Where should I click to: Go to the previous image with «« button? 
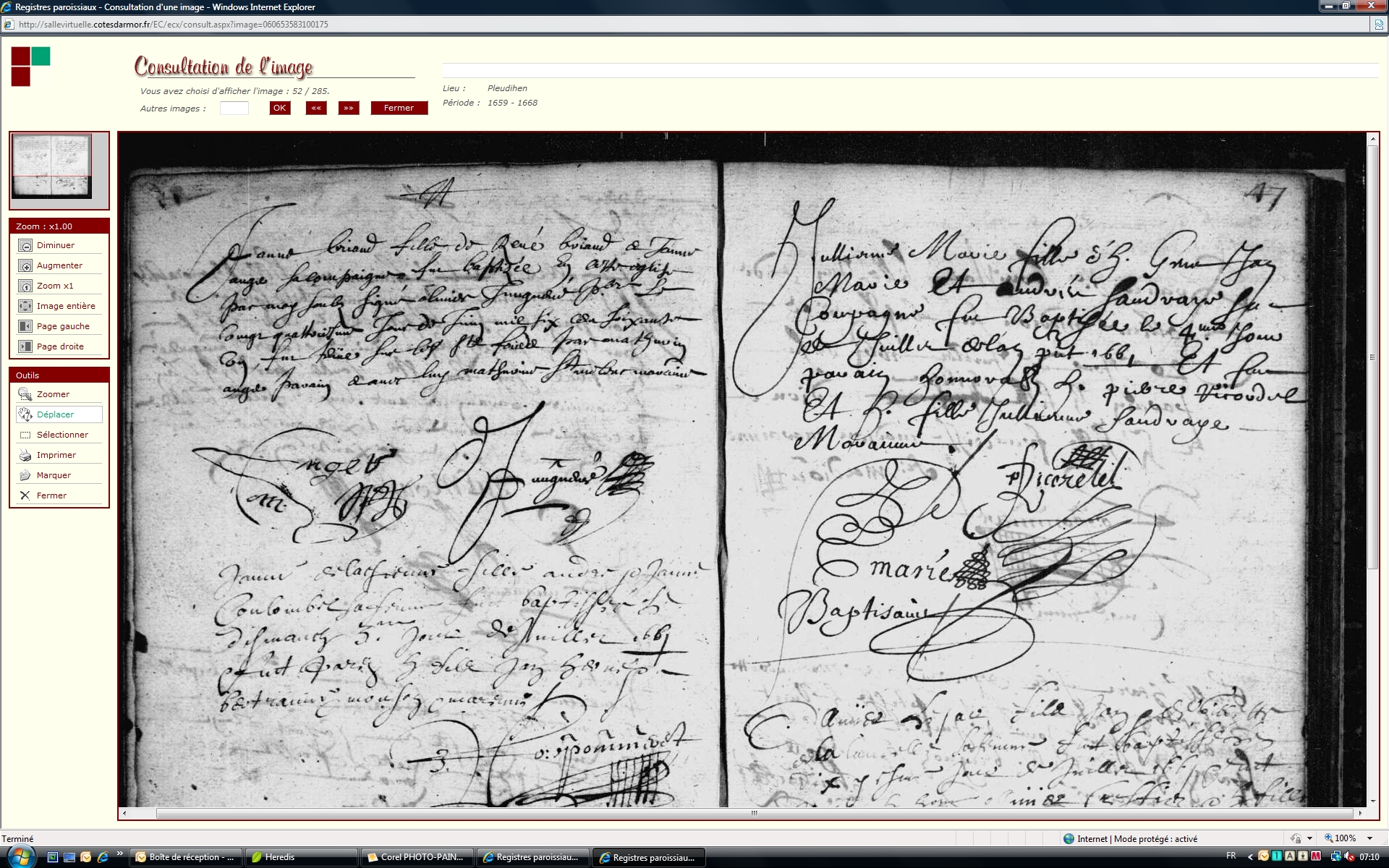pos(316,109)
